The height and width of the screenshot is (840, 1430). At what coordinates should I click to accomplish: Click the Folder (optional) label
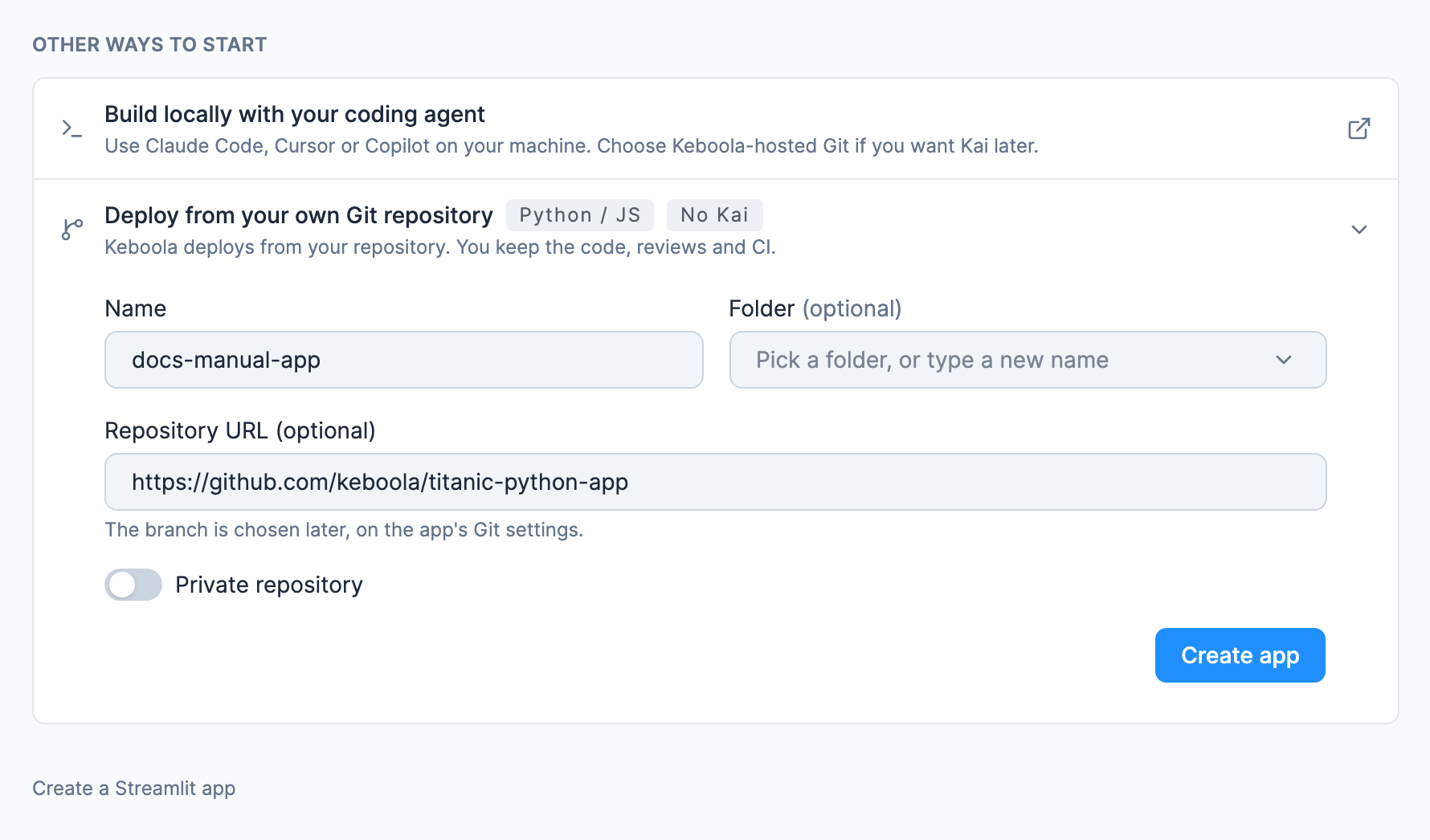pos(815,308)
